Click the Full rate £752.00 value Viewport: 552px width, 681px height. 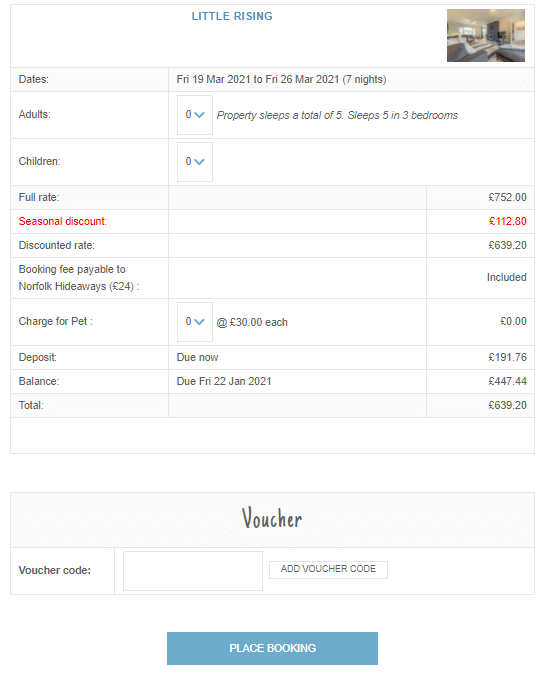point(507,198)
